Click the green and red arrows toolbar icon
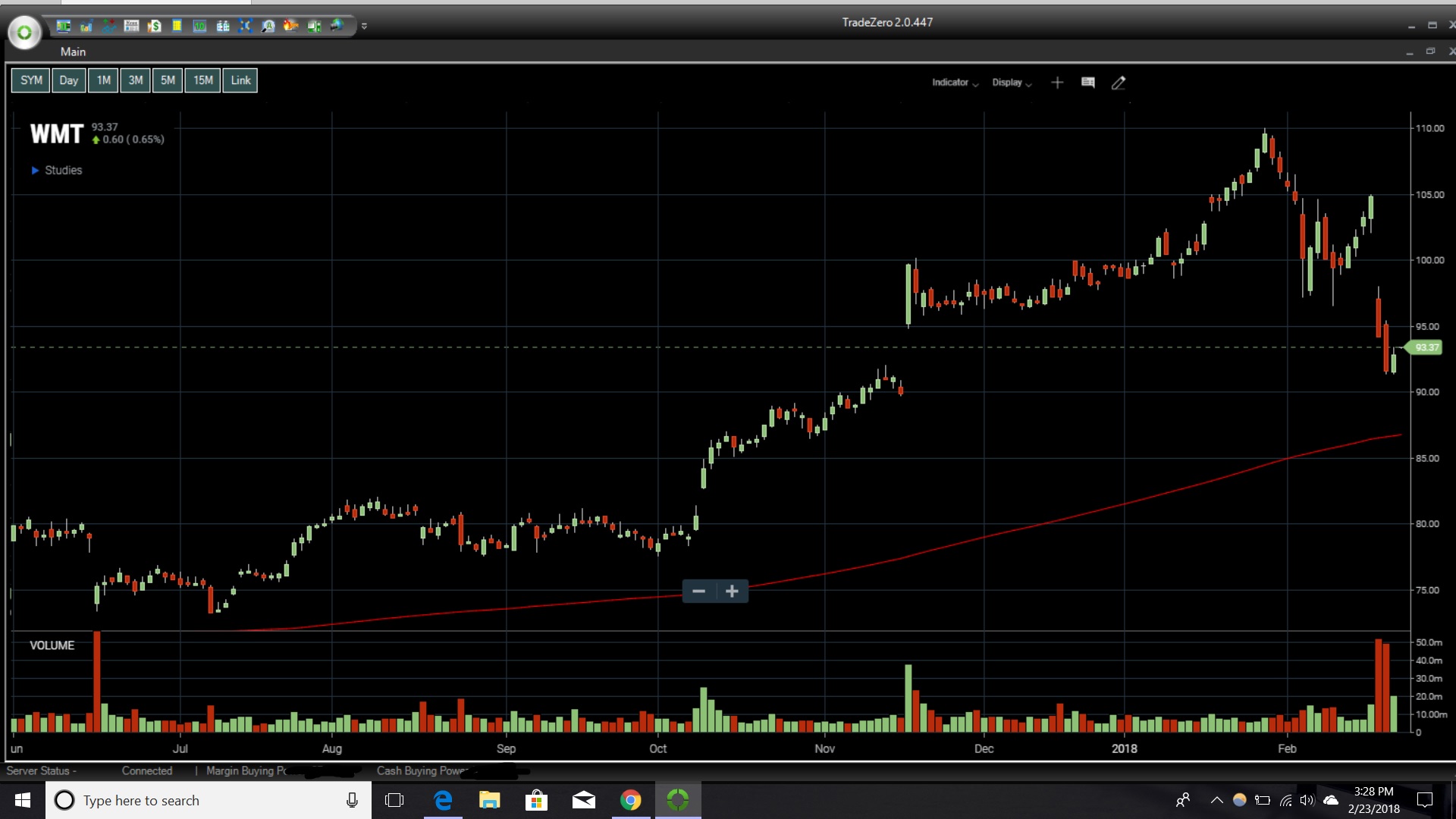Image resolution: width=1456 pixels, height=819 pixels. [x=109, y=27]
